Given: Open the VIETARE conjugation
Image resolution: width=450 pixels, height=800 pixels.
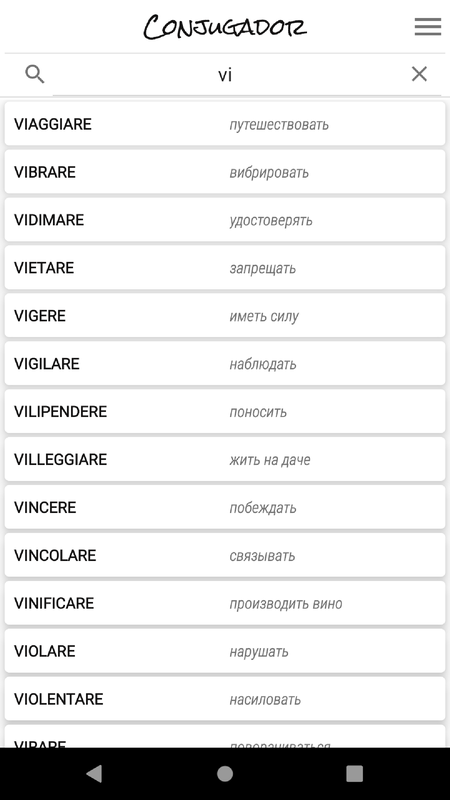Looking at the screenshot, I should pos(225,268).
